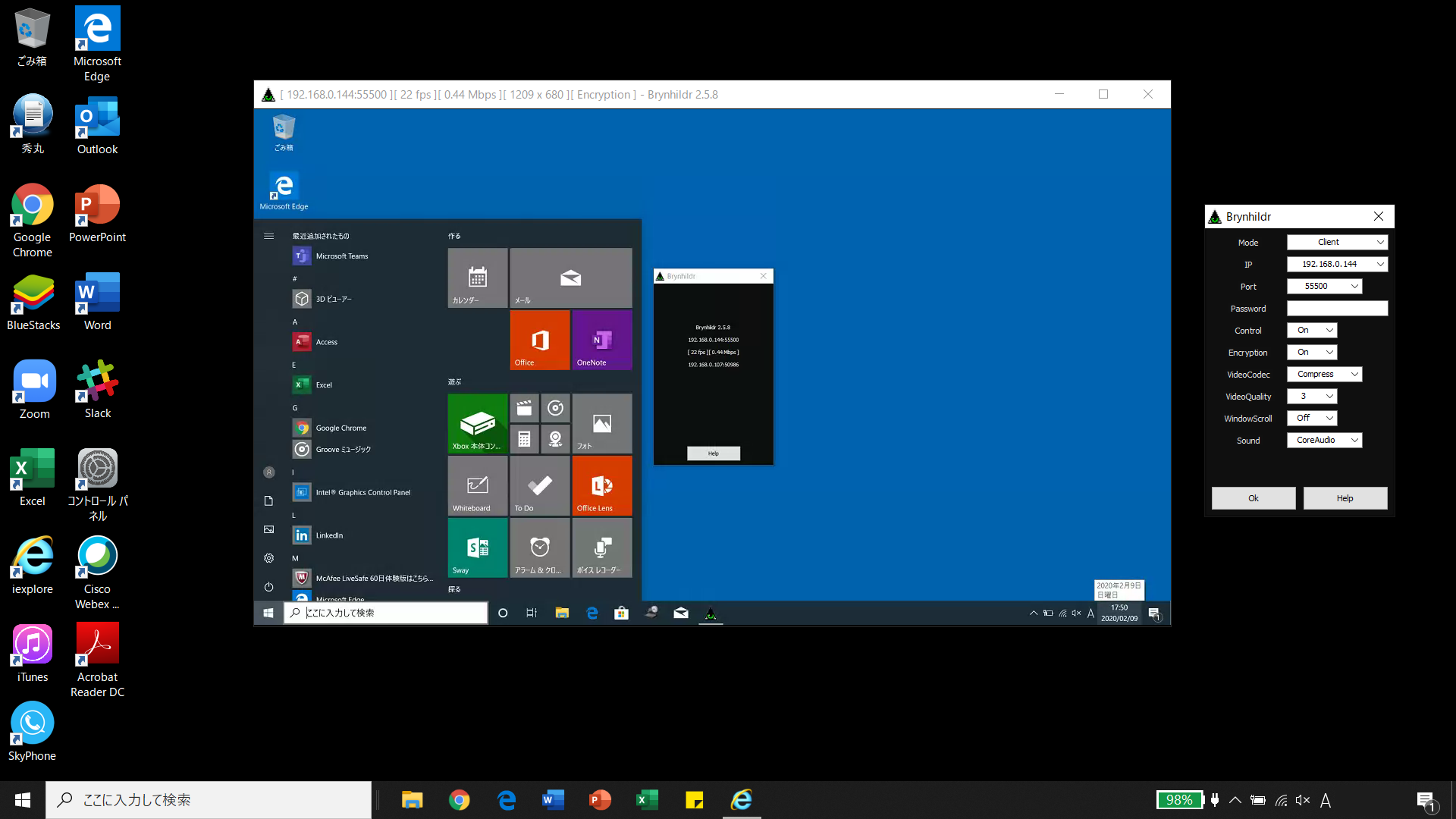Open LinkedIn in the remote Start app list
This screenshot has height=819, width=1456.
pyautogui.click(x=362, y=535)
